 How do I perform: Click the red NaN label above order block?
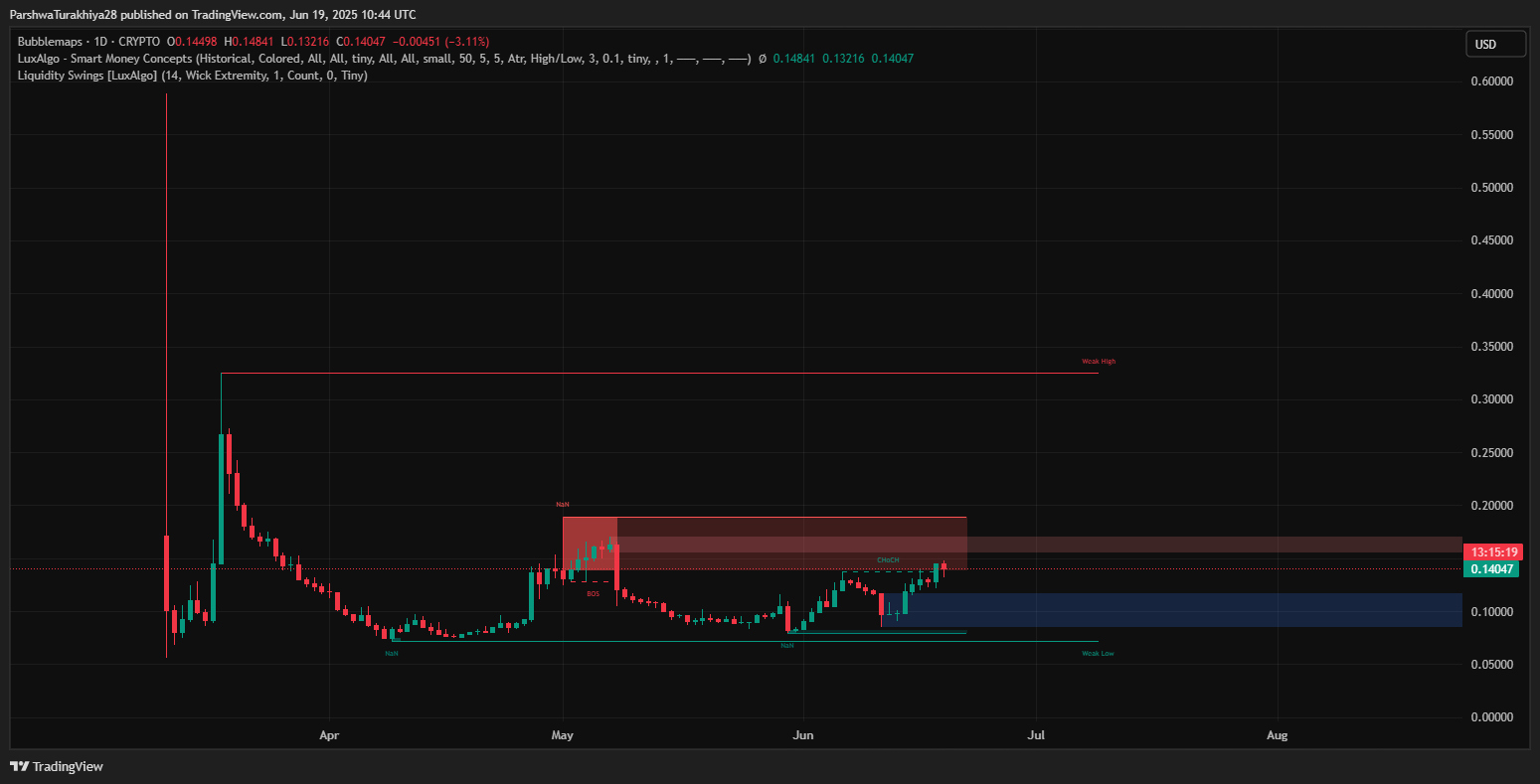562,507
